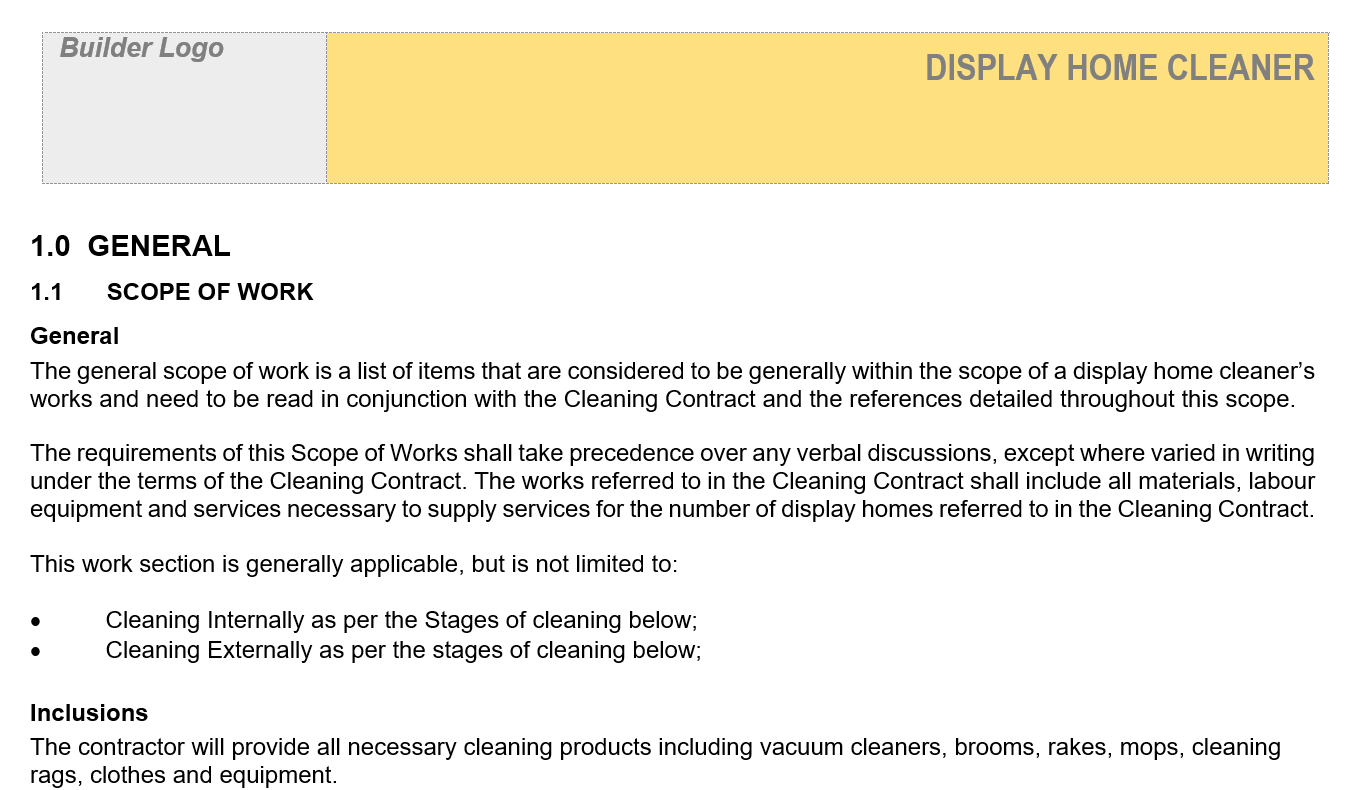The height and width of the screenshot is (790, 1355).
Task: Click the phrase "display home cleaner's"
Action: pyautogui.click(x=1193, y=372)
